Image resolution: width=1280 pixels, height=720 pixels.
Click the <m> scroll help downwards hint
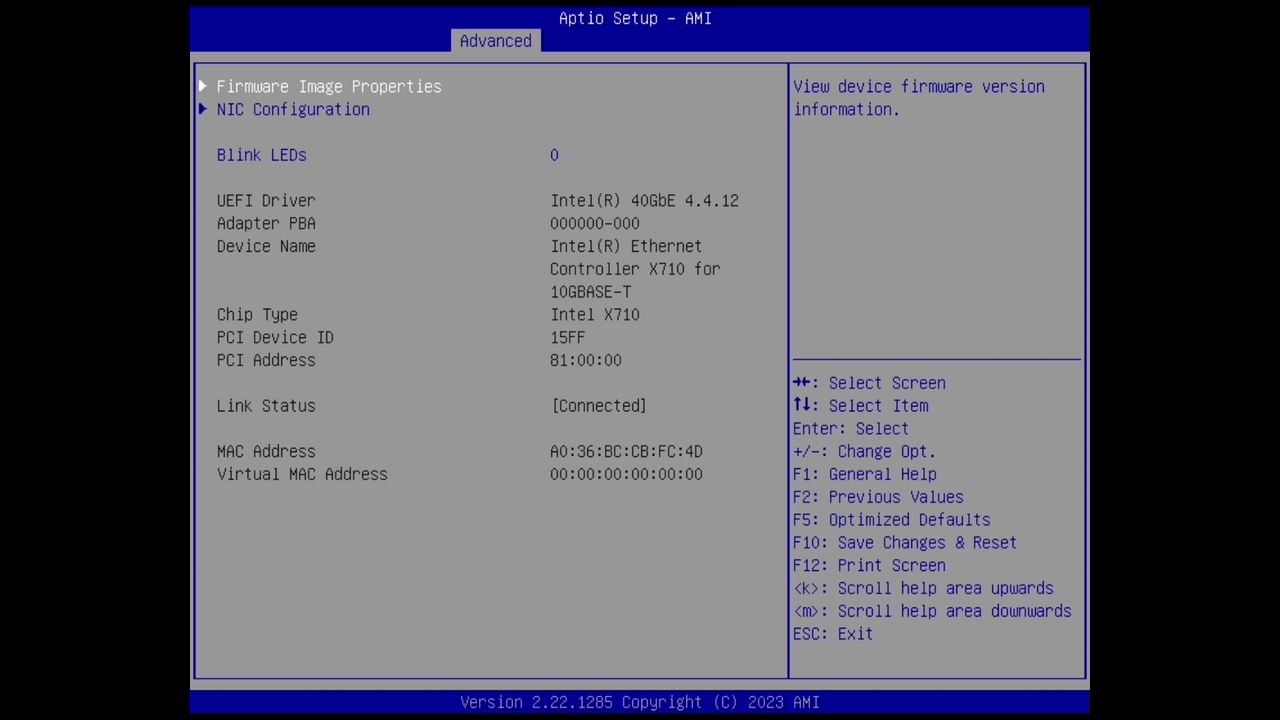[932, 611]
